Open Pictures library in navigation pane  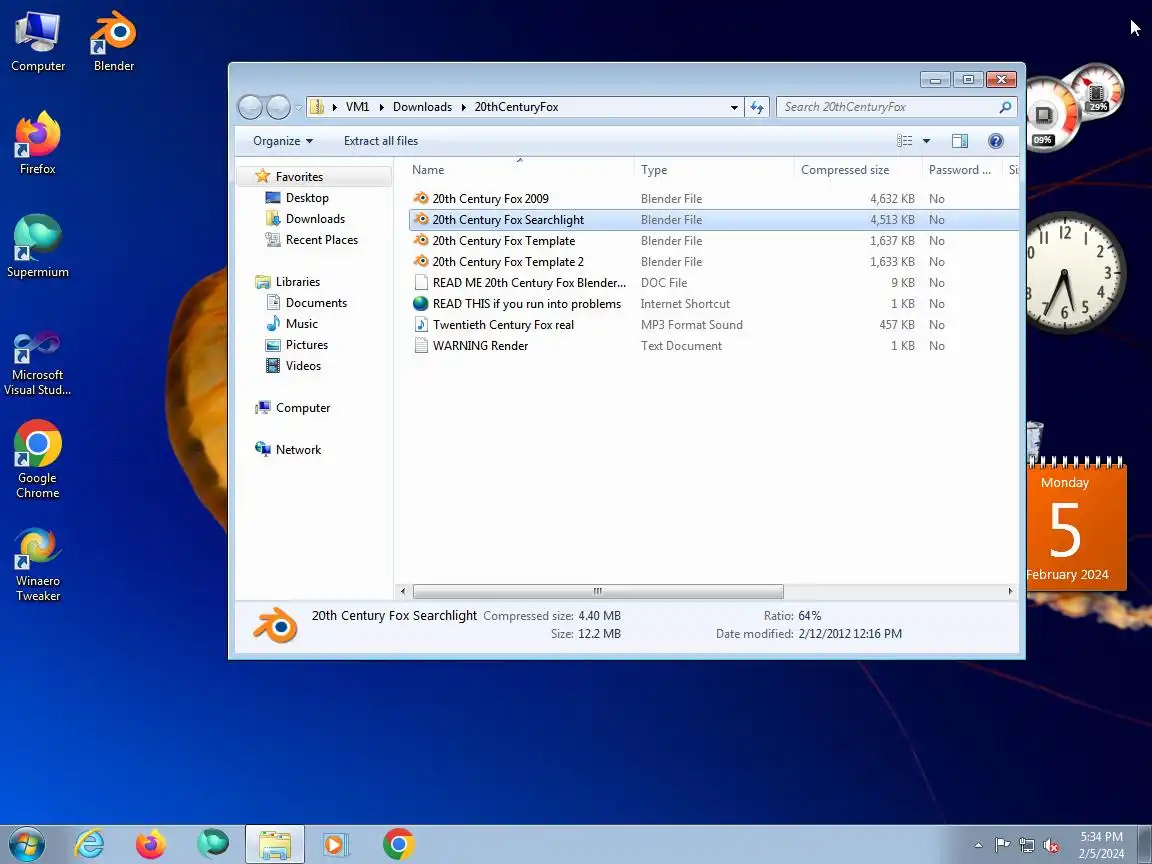pyautogui.click(x=306, y=345)
